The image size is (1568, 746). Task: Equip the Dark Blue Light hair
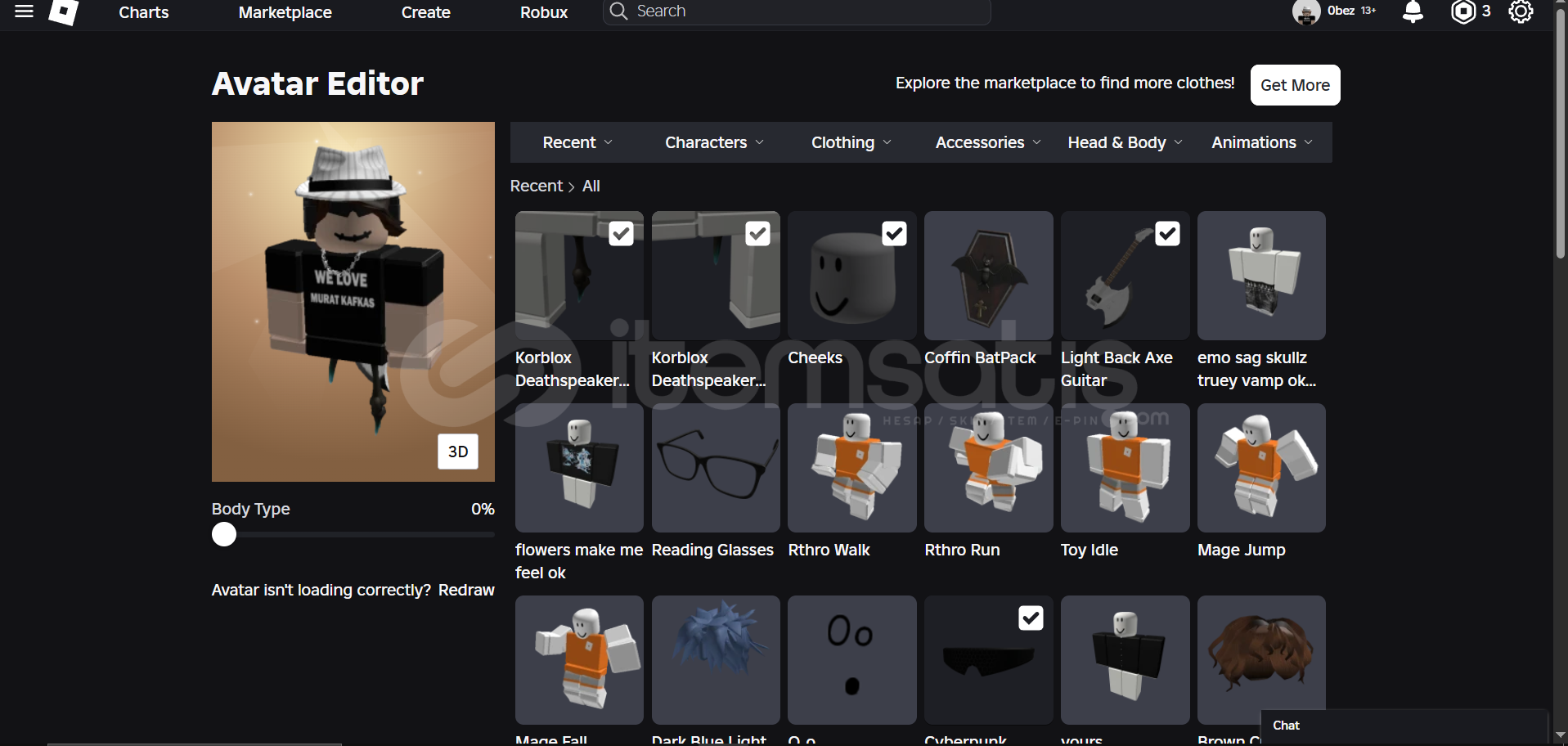click(716, 660)
